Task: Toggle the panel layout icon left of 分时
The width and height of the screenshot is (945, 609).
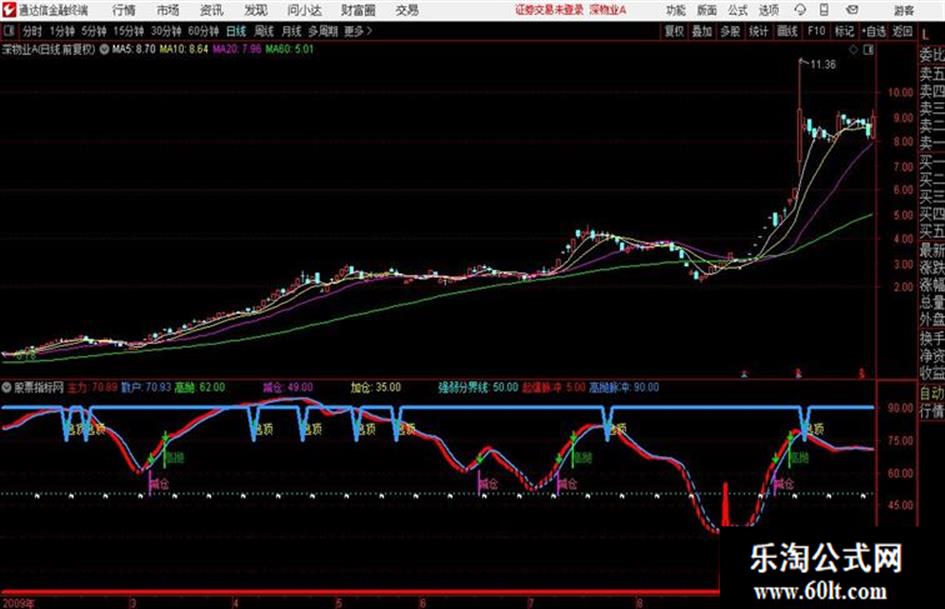Action: coord(8,31)
